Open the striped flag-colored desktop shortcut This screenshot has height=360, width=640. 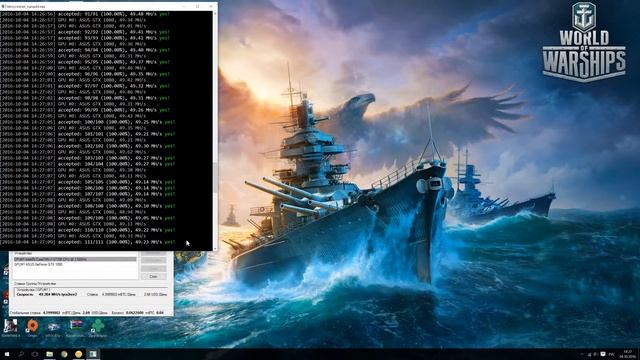76,327
